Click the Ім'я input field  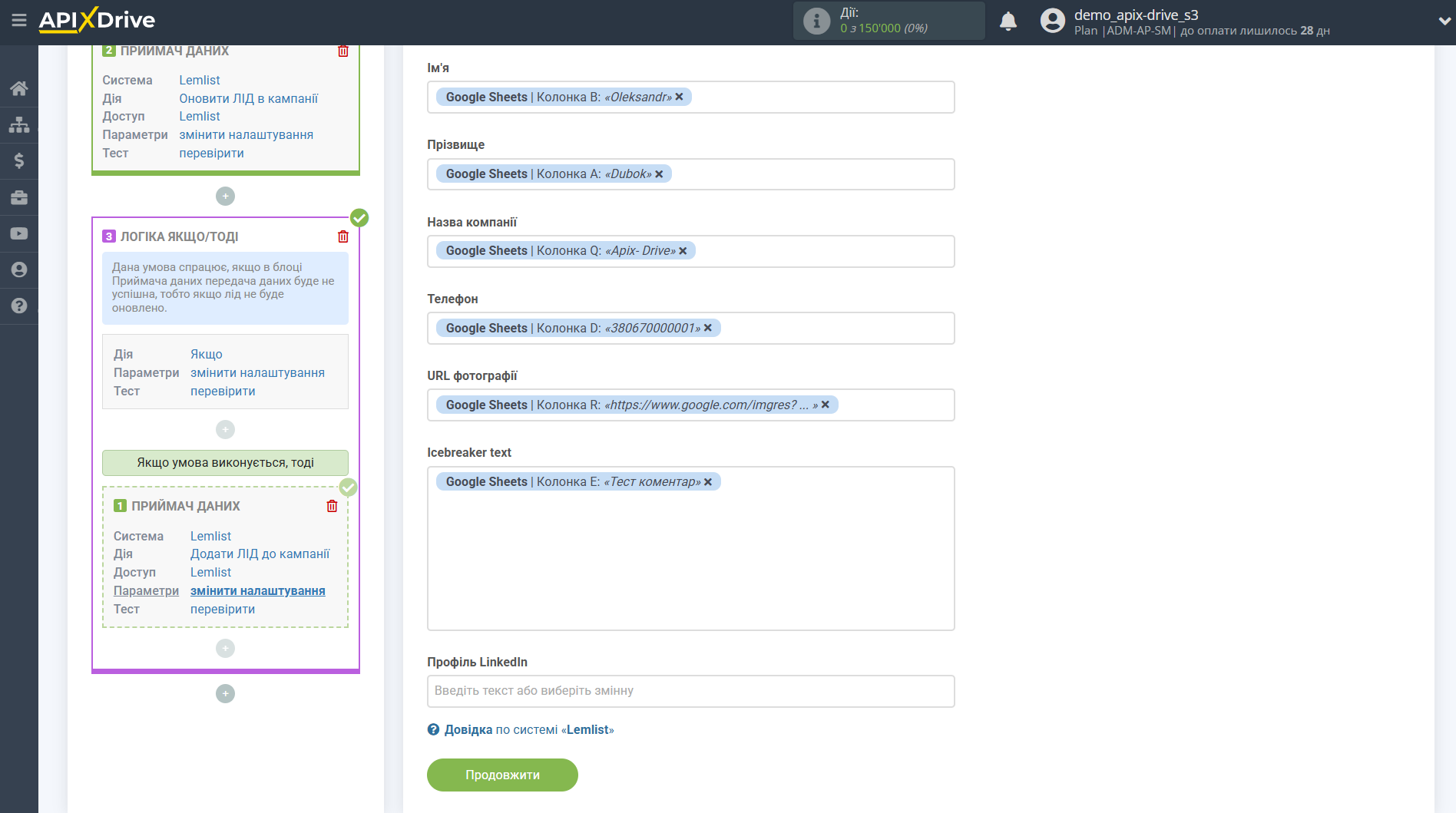pyautogui.click(x=690, y=97)
